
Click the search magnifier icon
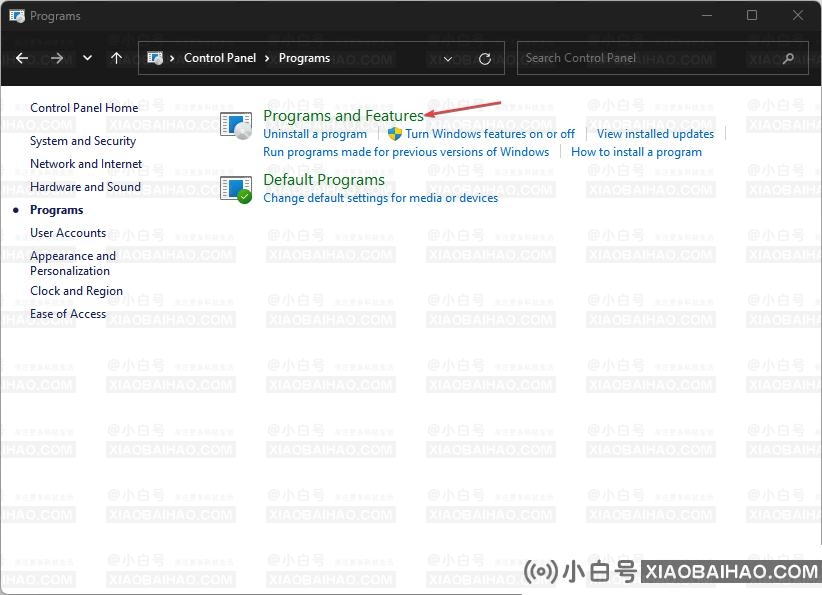point(788,58)
